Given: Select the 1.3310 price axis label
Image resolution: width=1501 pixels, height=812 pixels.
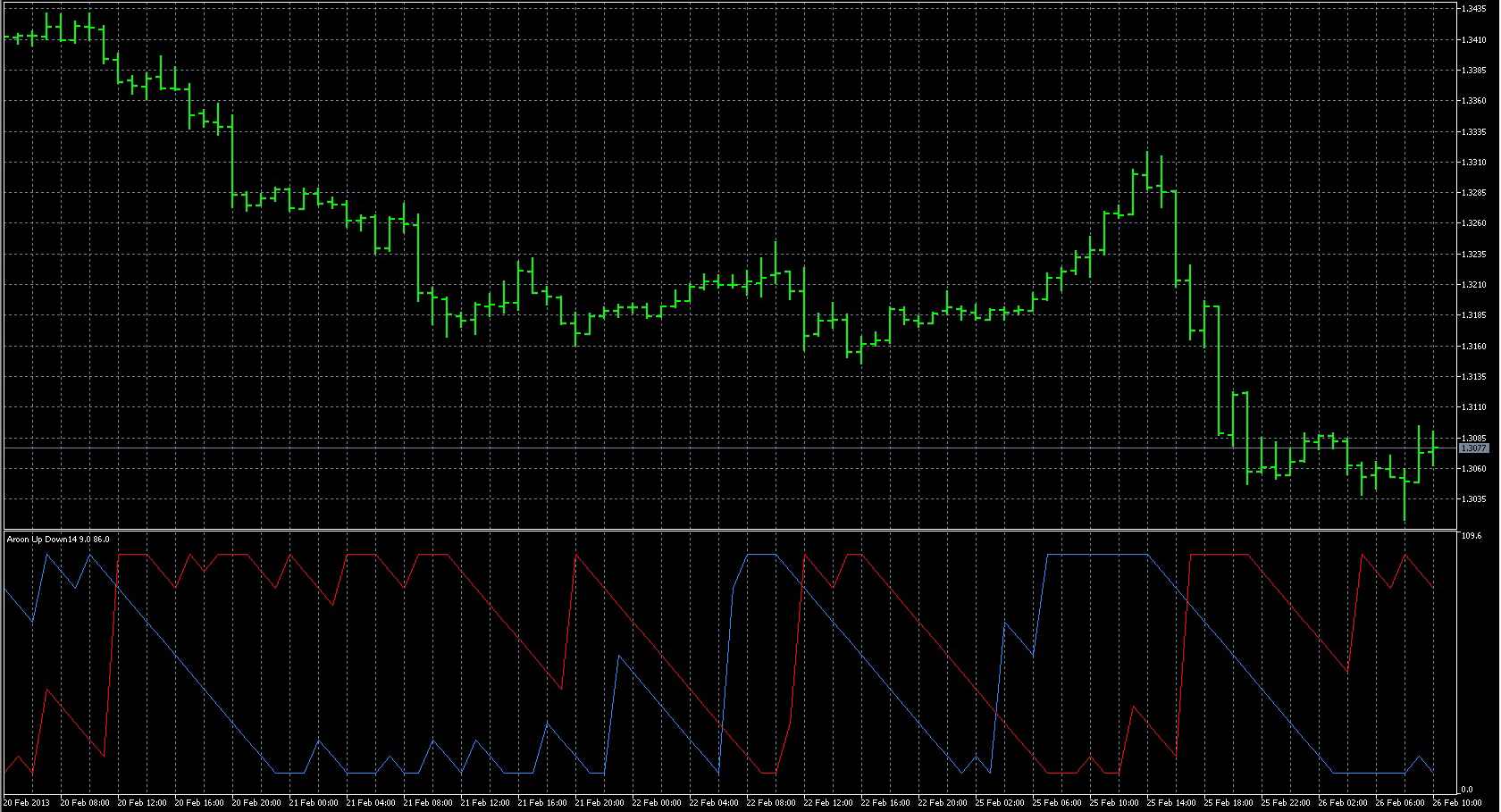Looking at the screenshot, I should (x=1474, y=163).
